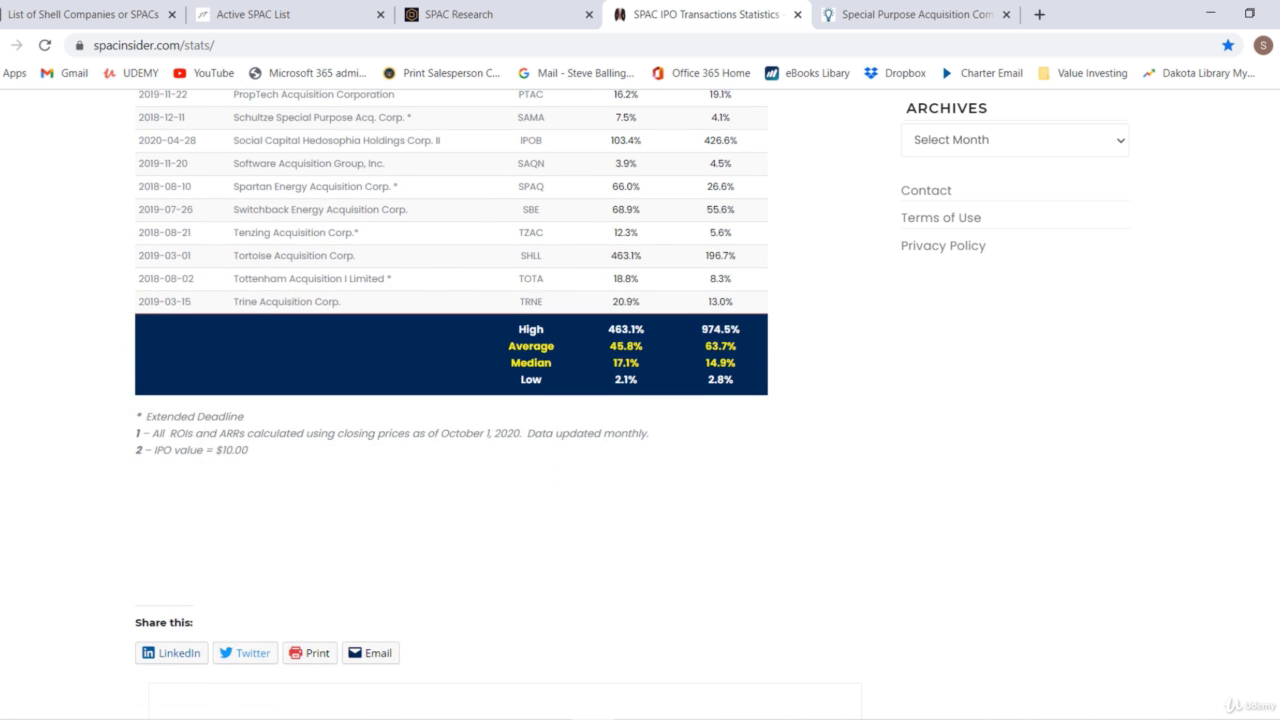Click the address bar URL field

pos(640,45)
